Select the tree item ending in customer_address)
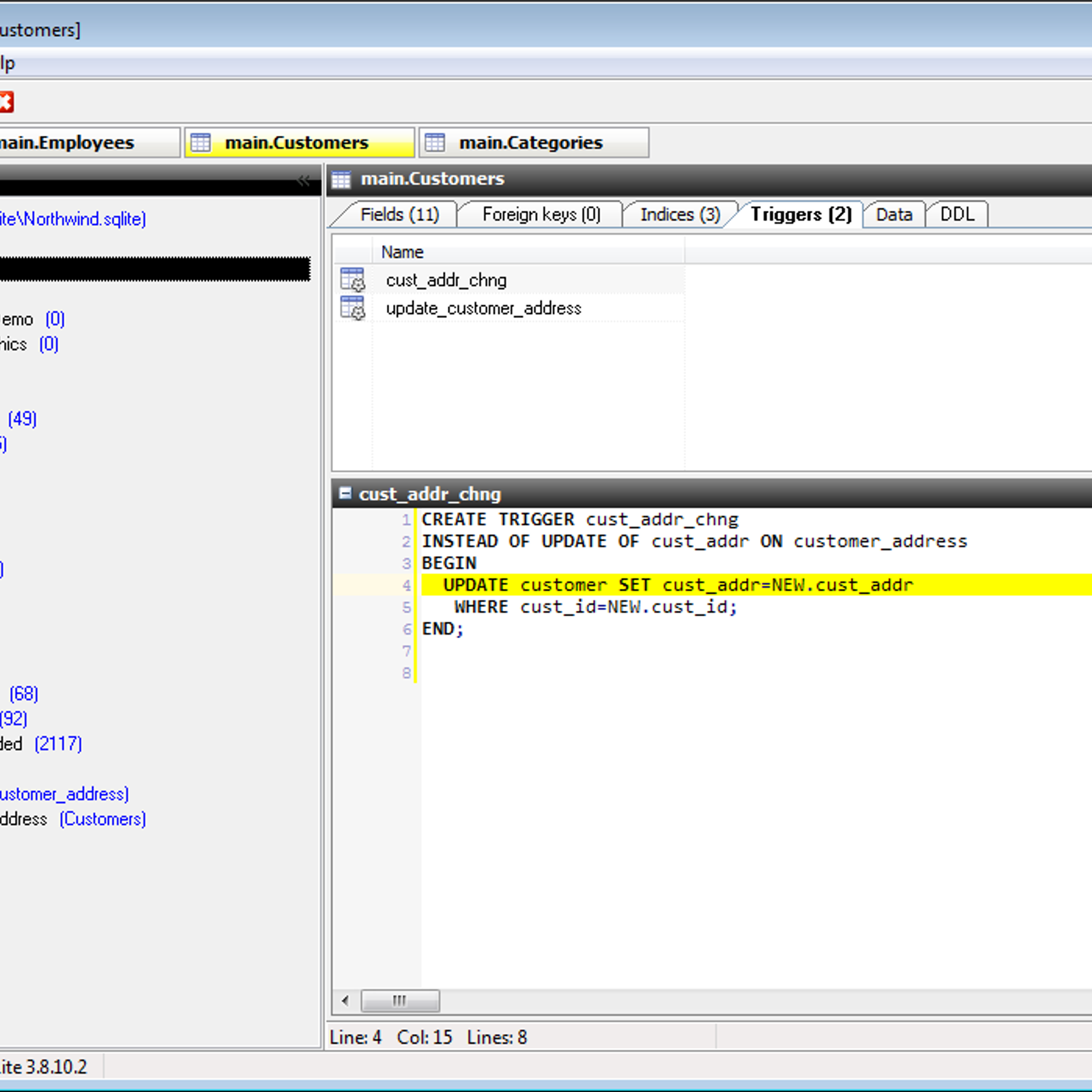This screenshot has height=1092, width=1092. pyautogui.click(x=64, y=794)
